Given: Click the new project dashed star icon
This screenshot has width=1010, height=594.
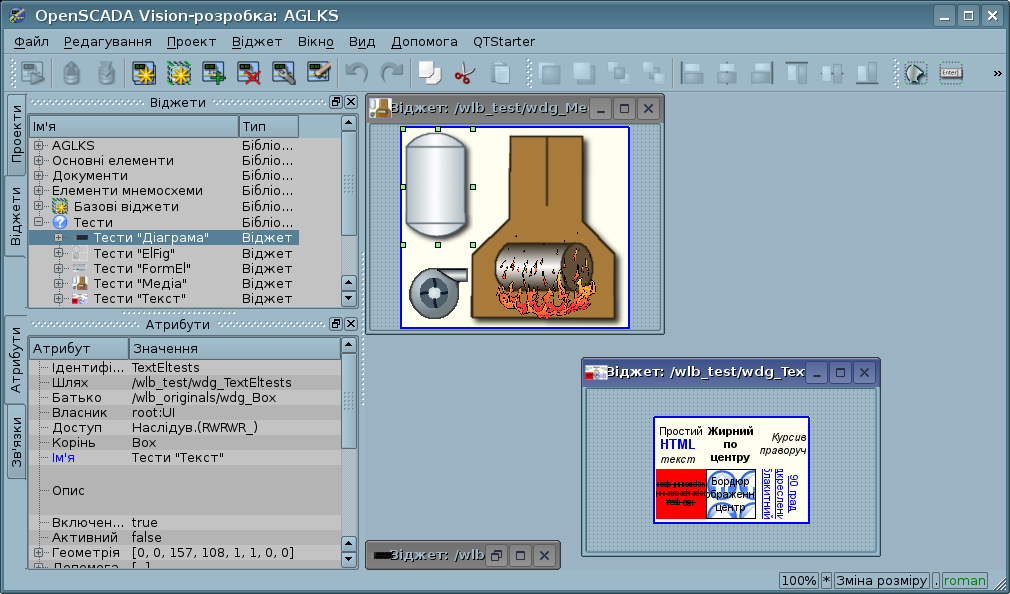Looking at the screenshot, I should coord(180,73).
